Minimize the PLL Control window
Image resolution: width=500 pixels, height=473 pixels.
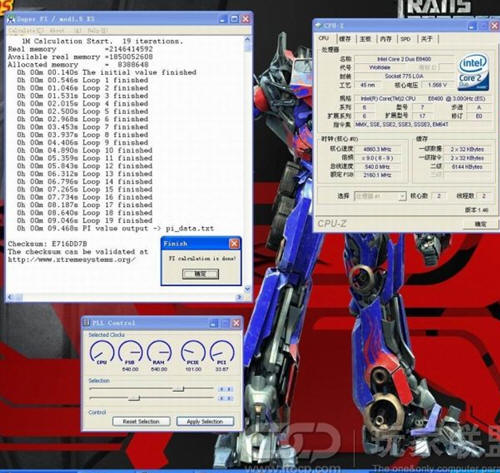(x=214, y=323)
